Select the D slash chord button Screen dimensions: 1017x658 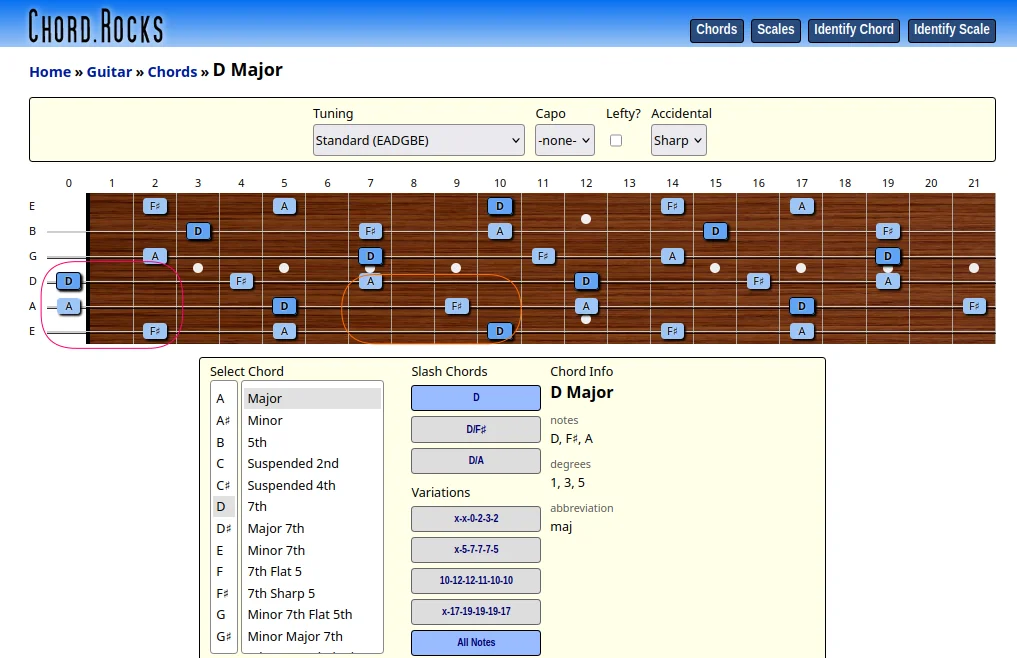pyautogui.click(x=476, y=398)
